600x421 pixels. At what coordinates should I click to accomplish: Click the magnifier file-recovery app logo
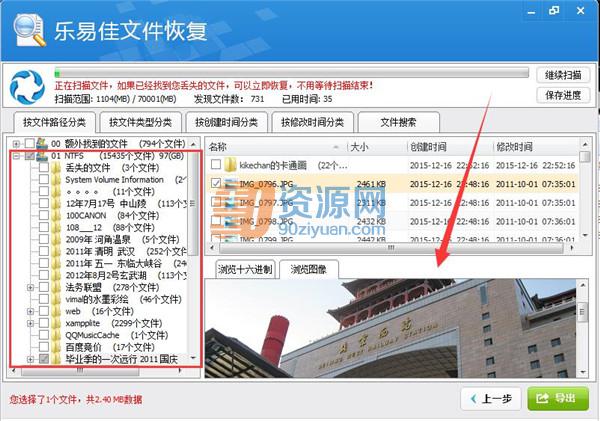tap(30, 30)
